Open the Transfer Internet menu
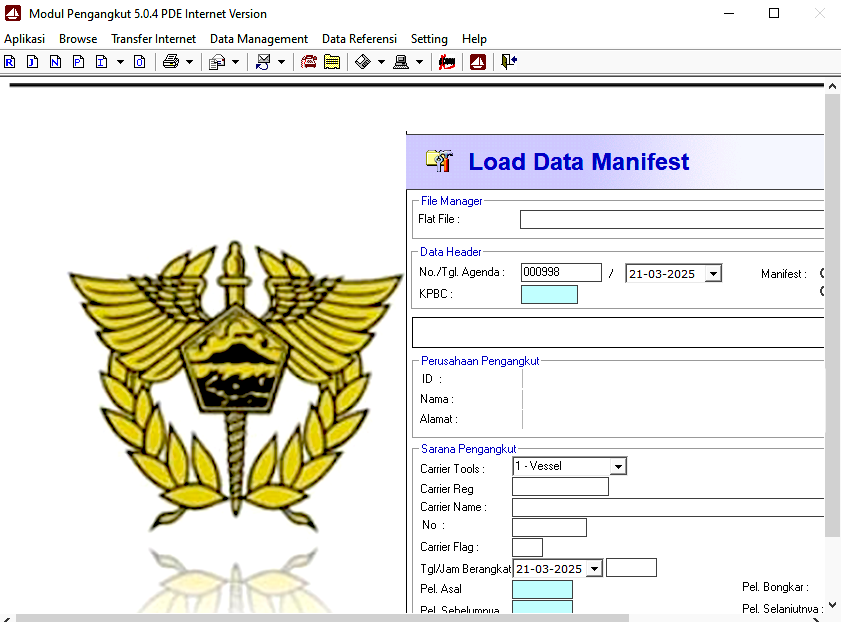Image resolution: width=841 pixels, height=622 pixels. pos(153,39)
